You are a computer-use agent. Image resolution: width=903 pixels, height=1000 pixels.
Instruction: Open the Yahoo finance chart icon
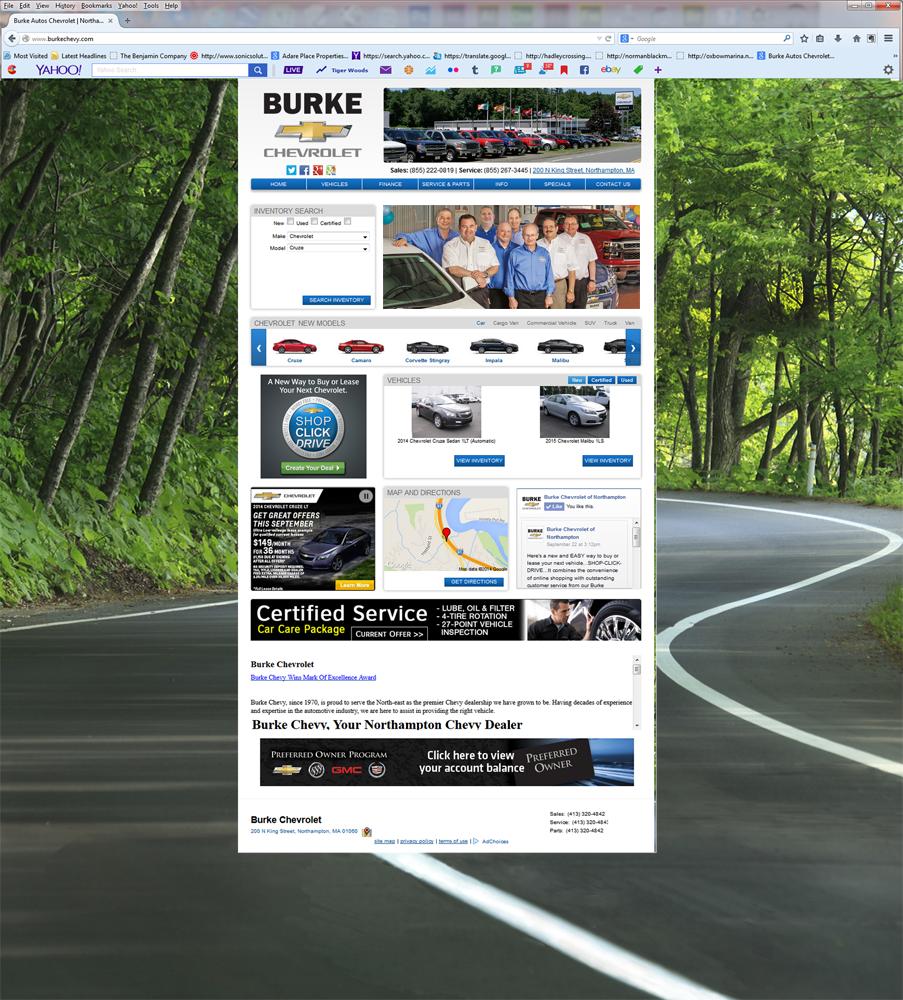pos(430,70)
